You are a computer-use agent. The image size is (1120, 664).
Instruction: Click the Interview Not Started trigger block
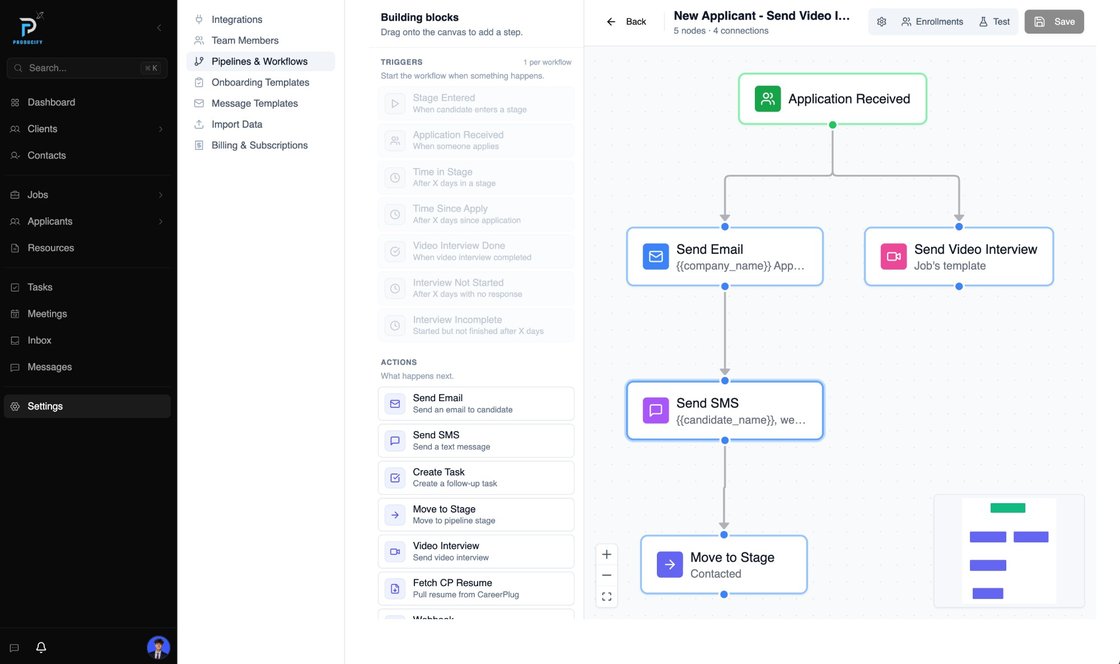(x=476, y=288)
